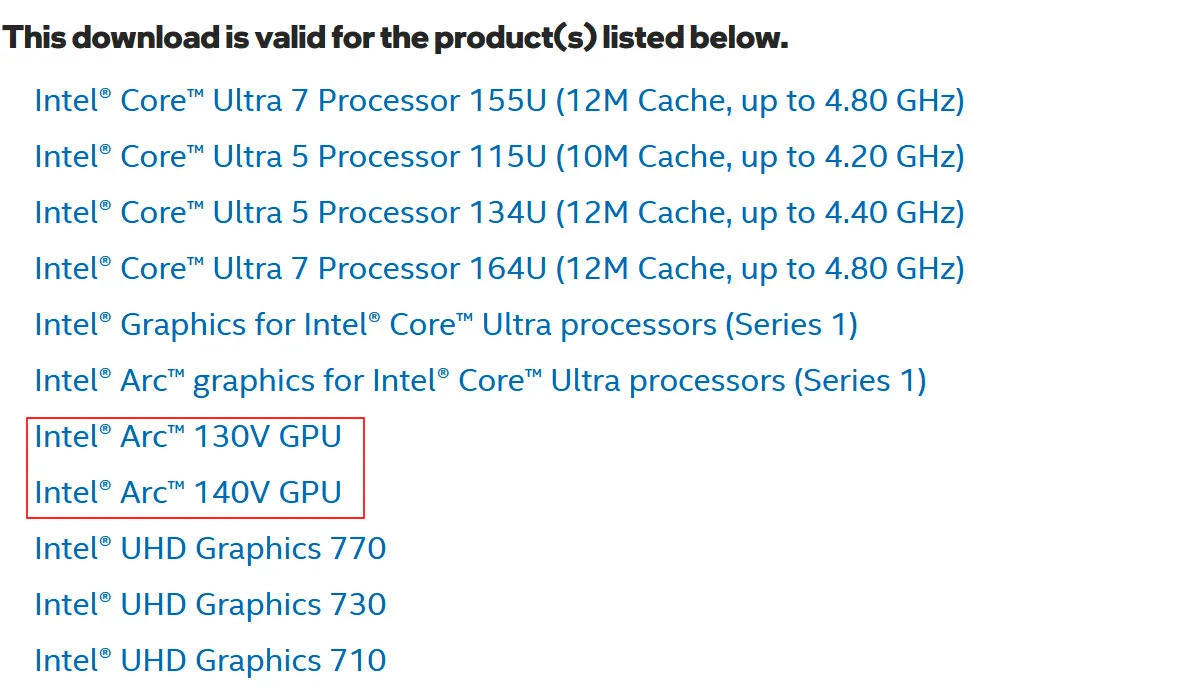Open the Intel UHD Graphics 770 link
This screenshot has height=700, width=1200.
(x=210, y=549)
